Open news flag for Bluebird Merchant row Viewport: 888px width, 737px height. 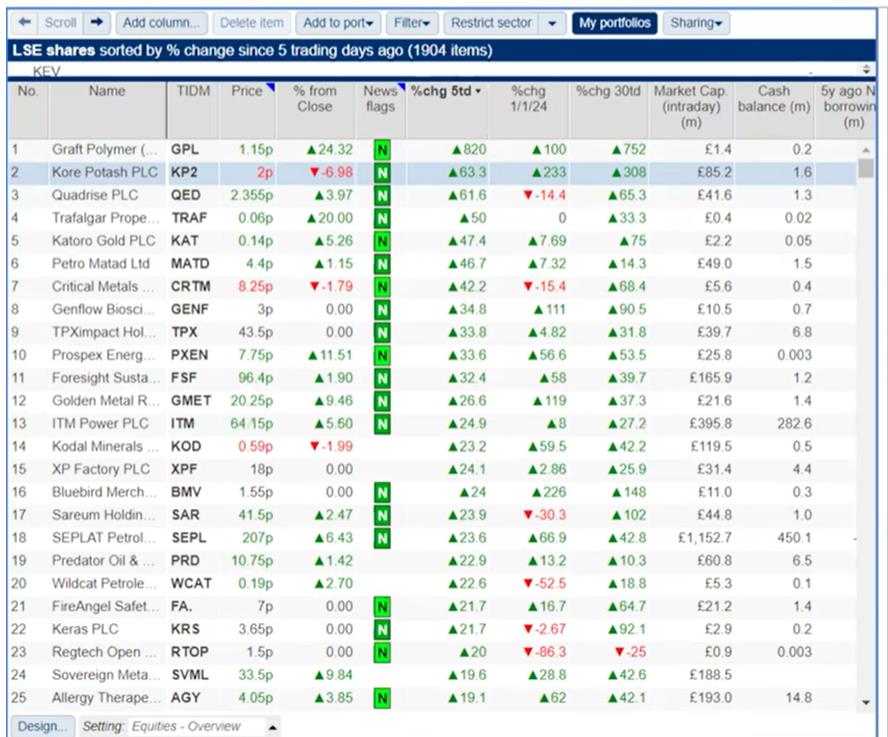(382, 493)
